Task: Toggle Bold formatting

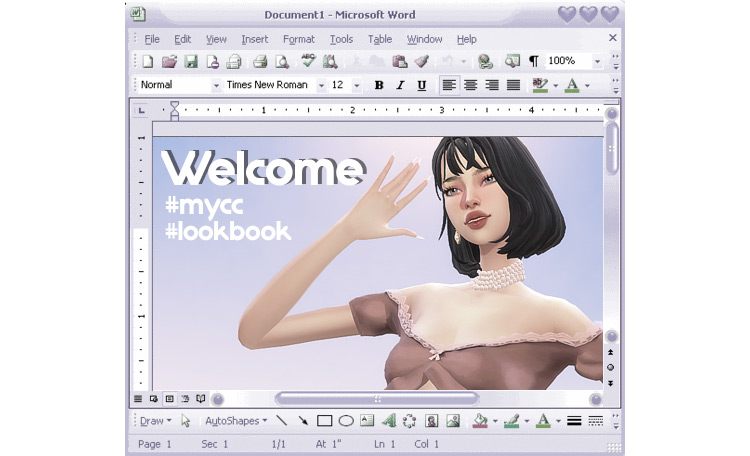Action: pyautogui.click(x=379, y=85)
